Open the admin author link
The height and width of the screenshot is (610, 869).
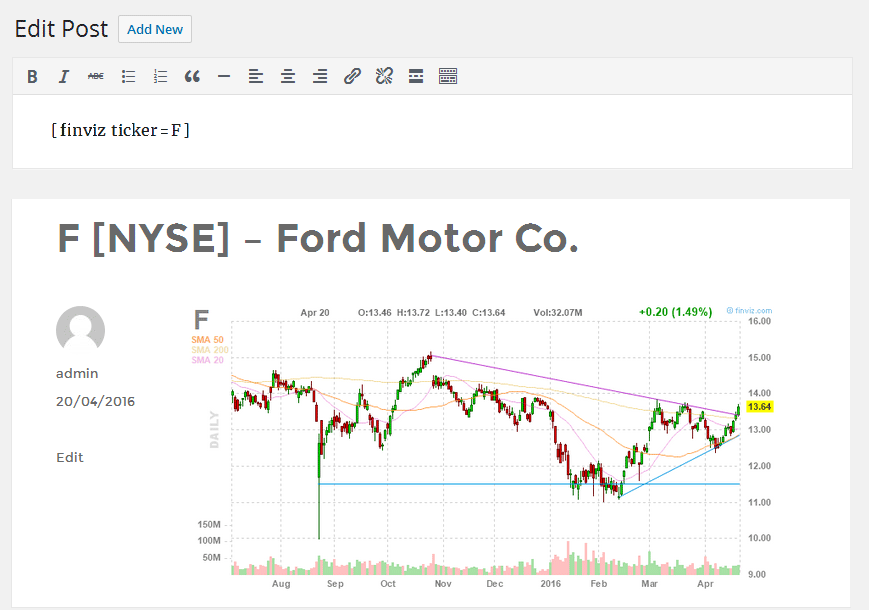click(77, 373)
